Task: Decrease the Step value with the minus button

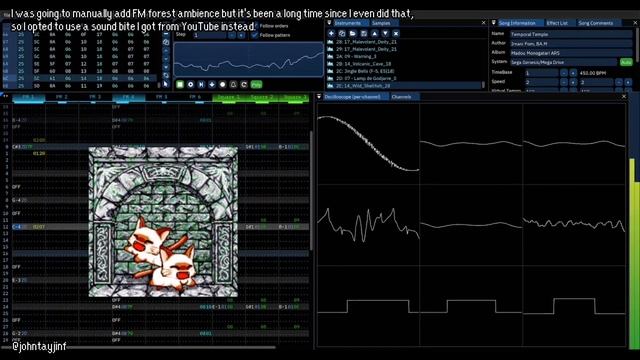Action: coord(232,36)
